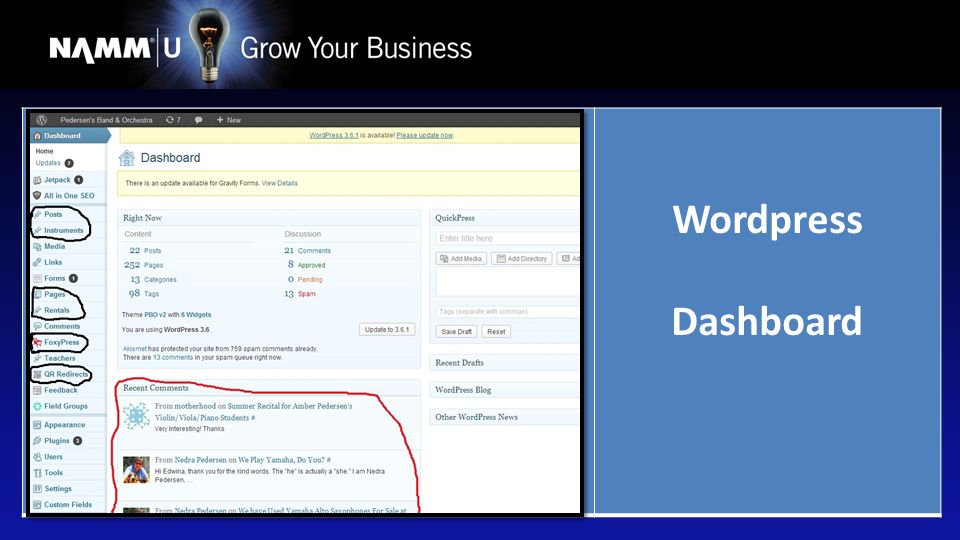Click View Details for Gravity Forms update
The height and width of the screenshot is (540, 960).
(279, 183)
